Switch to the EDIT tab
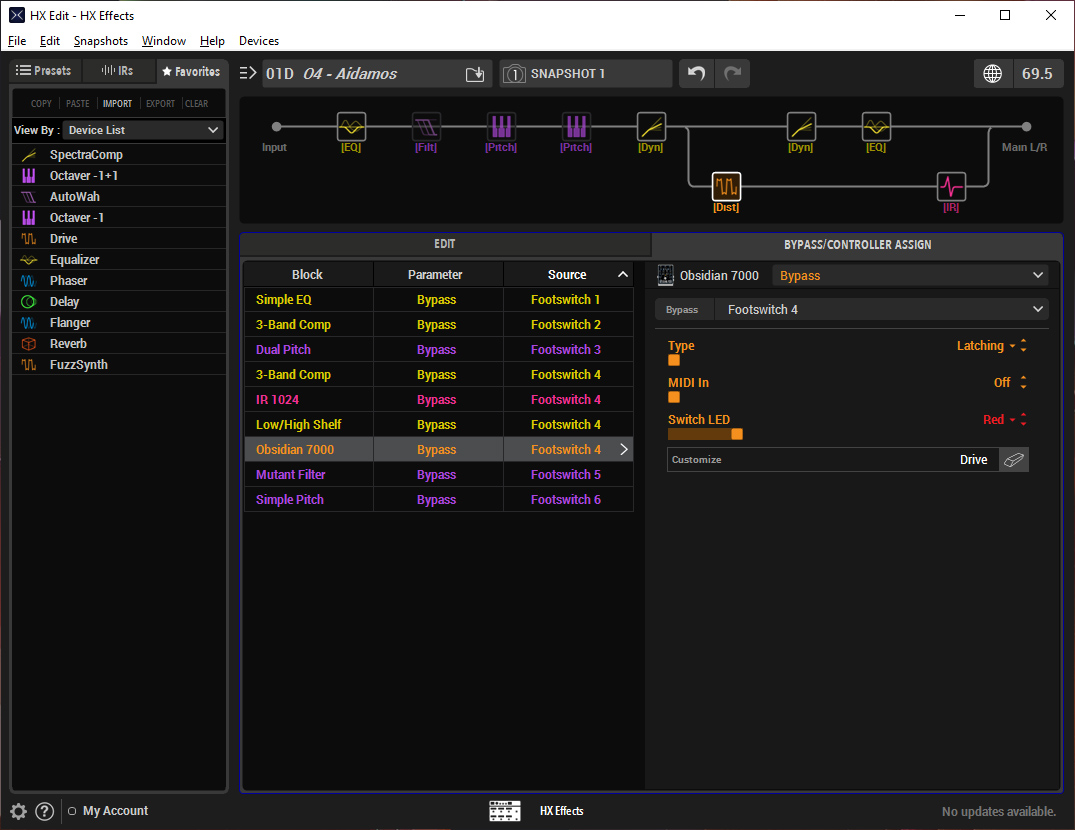 tap(445, 244)
